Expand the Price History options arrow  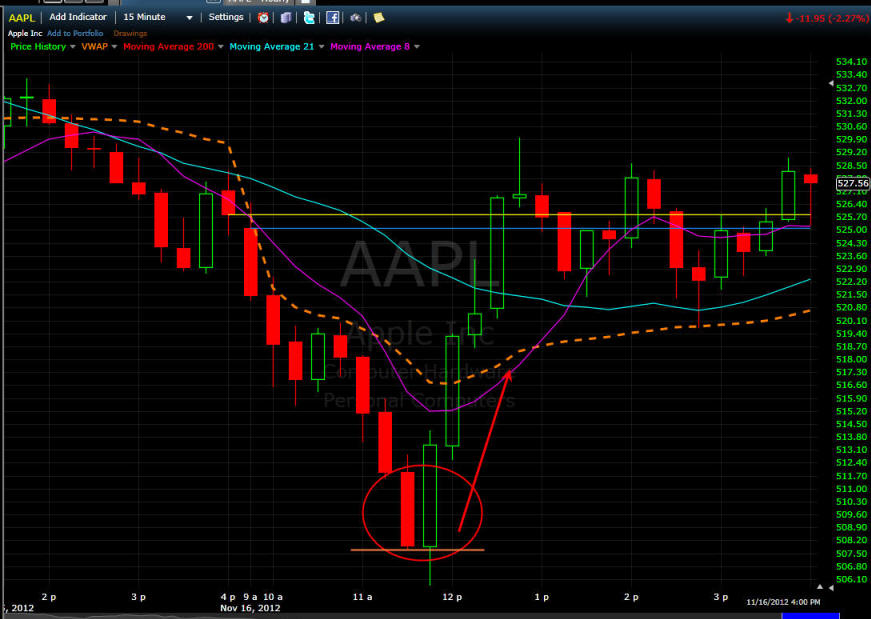73,47
